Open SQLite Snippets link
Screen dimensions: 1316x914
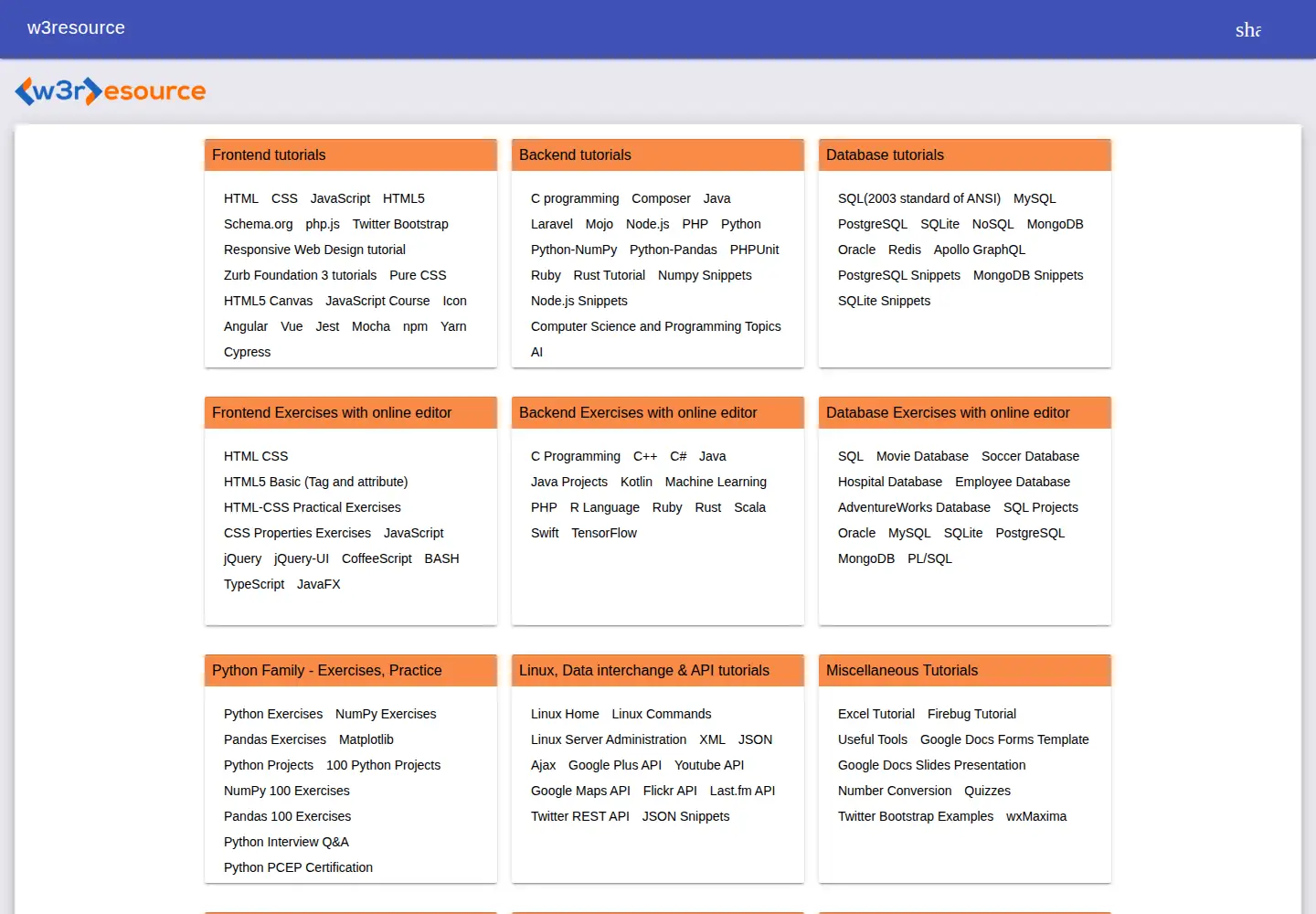click(884, 301)
